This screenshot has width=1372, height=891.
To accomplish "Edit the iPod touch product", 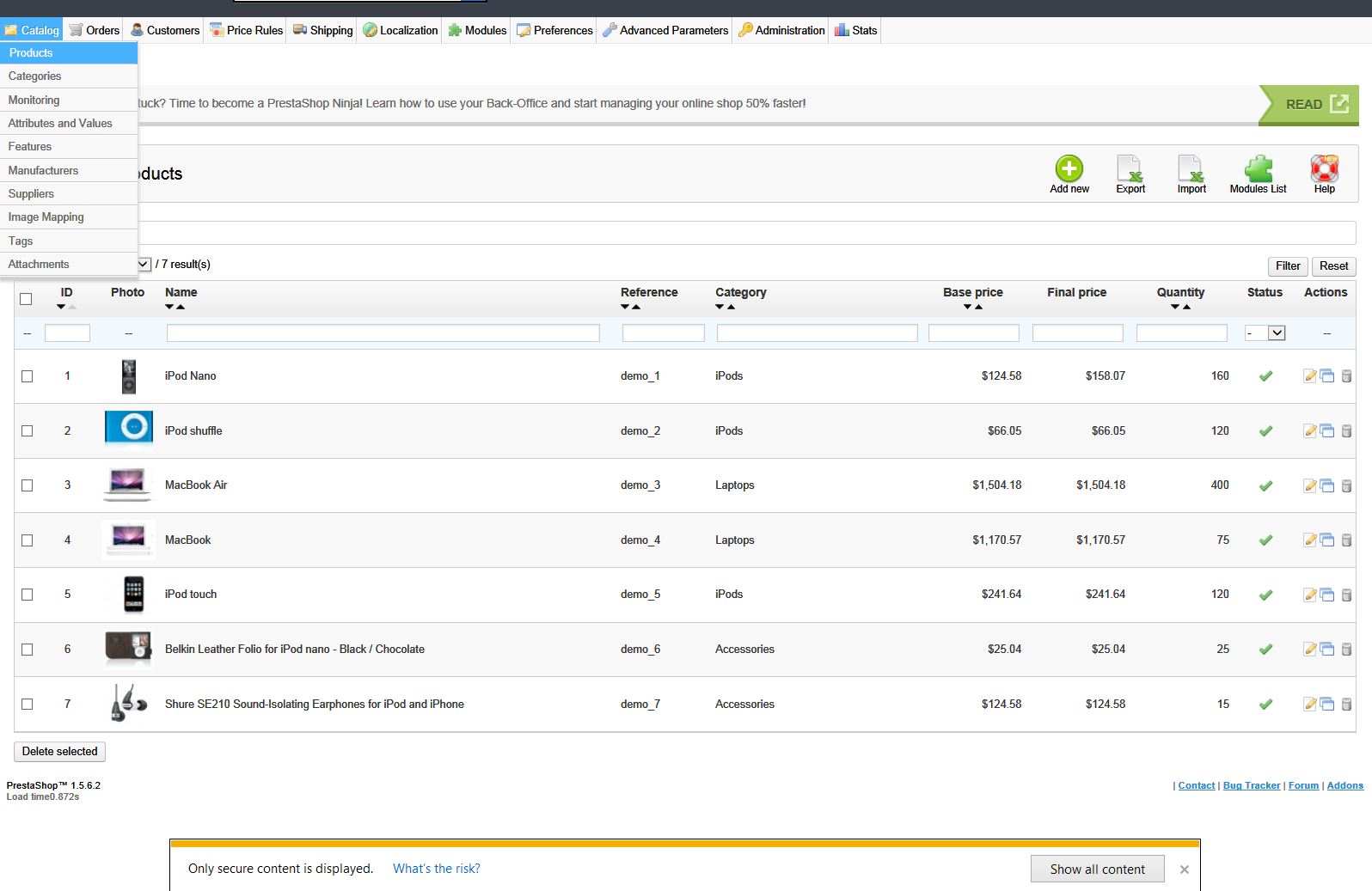I will [x=1310, y=595].
